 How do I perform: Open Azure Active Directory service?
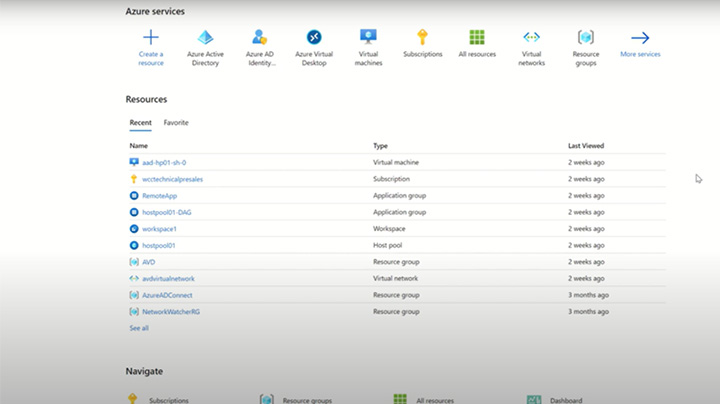click(x=205, y=38)
